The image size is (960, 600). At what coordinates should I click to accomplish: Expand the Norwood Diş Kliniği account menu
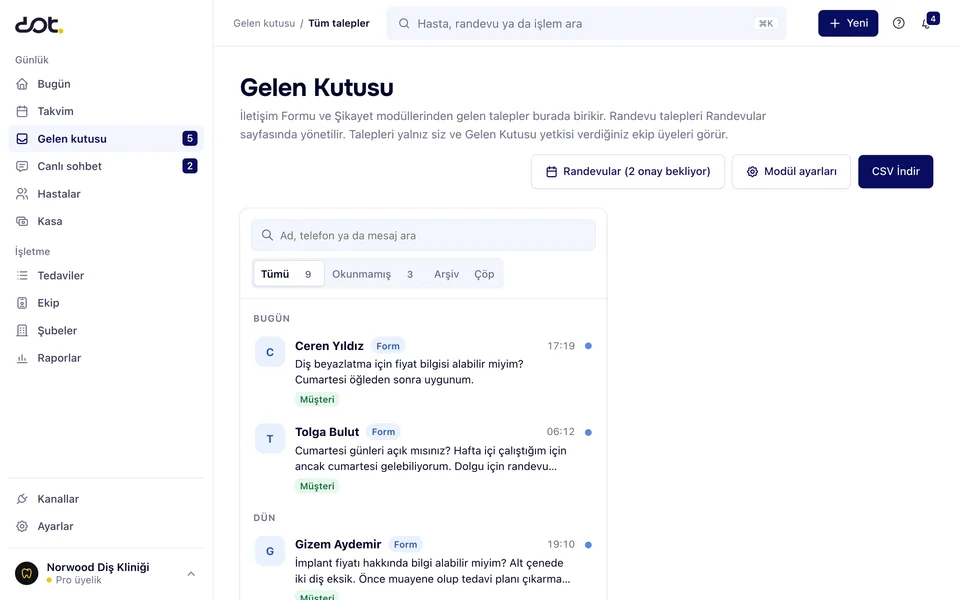(x=191, y=574)
